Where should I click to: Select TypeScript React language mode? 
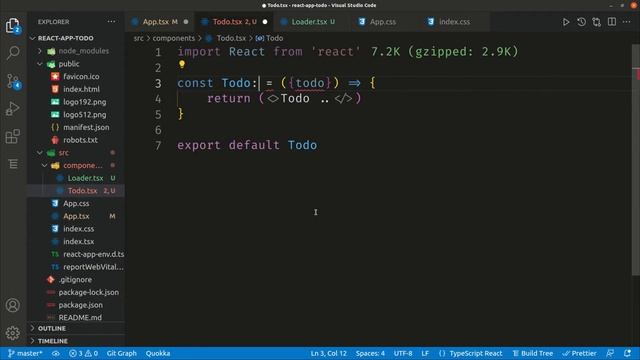470,353
